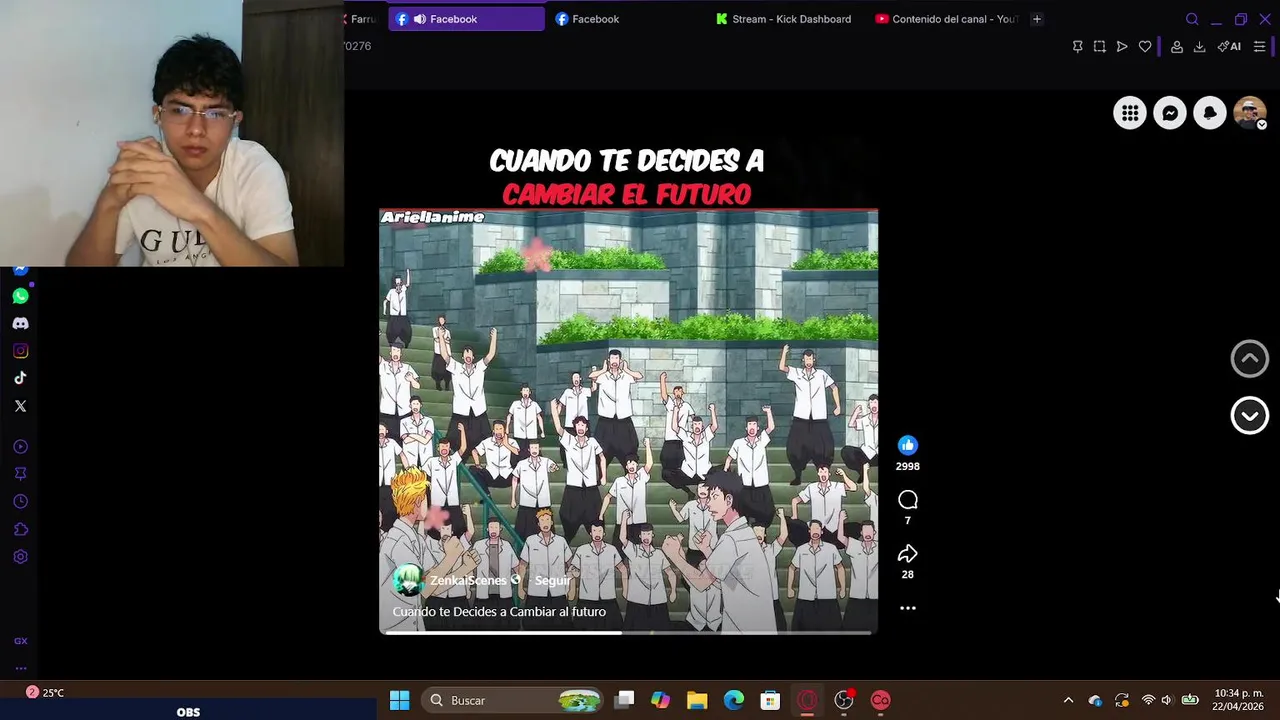
Task: Open the pinboards pin icon in sidebar
Action: coord(20,474)
